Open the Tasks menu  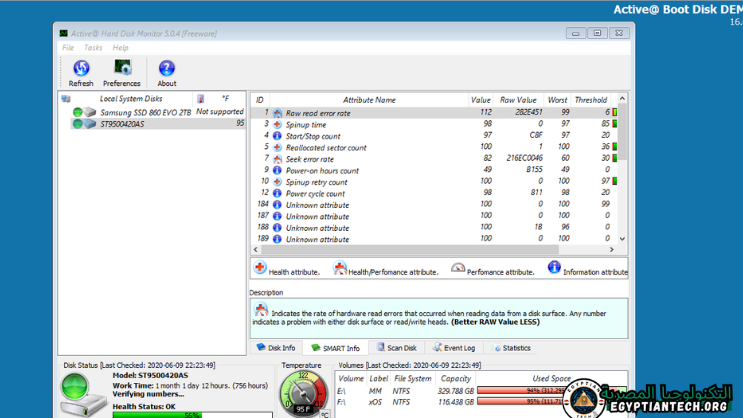coord(93,47)
